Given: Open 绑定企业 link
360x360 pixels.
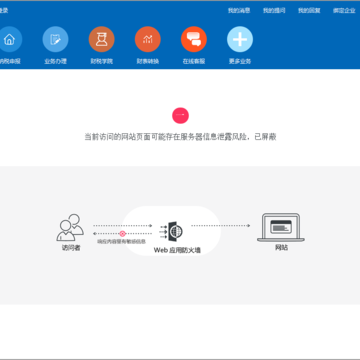Looking at the screenshot, I should 344,11.
